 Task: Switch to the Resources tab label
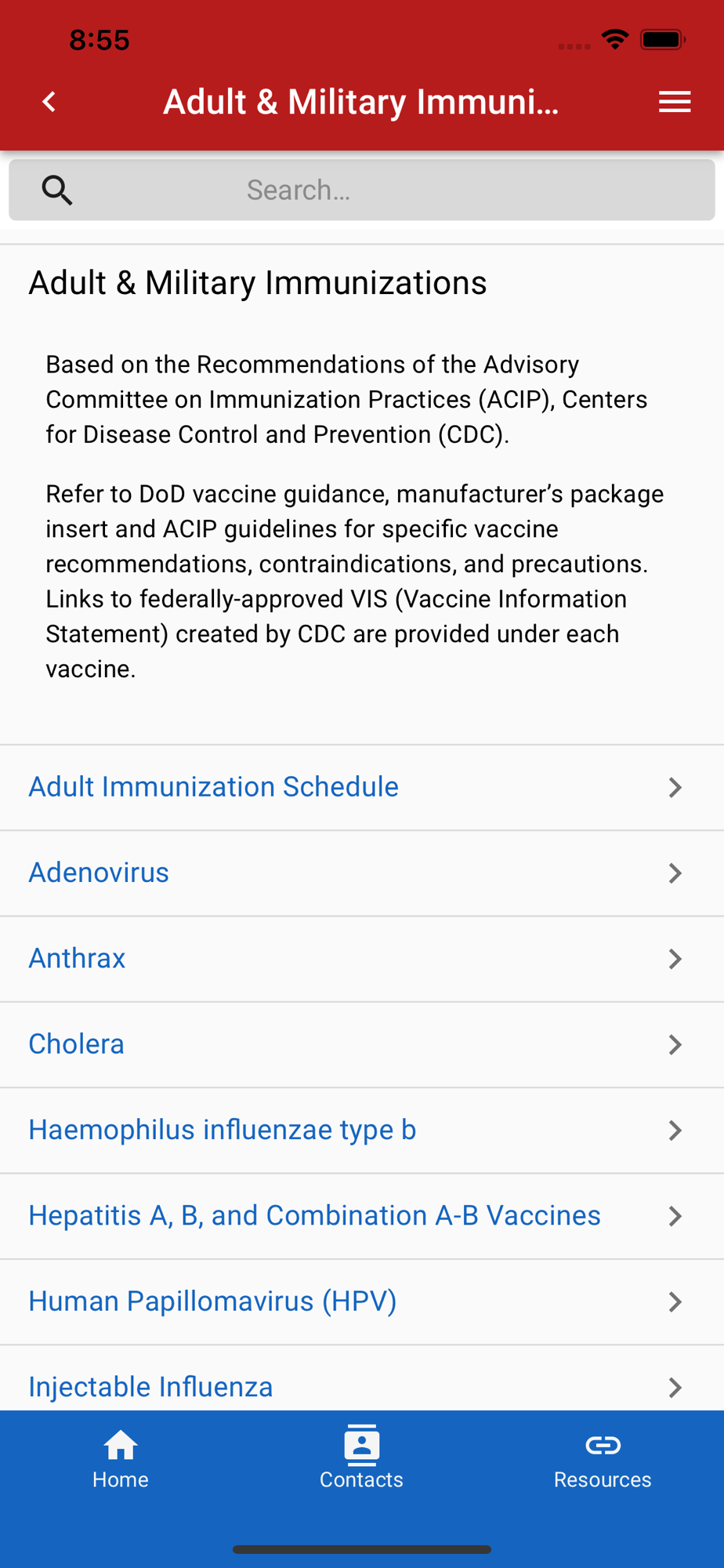point(603,1479)
